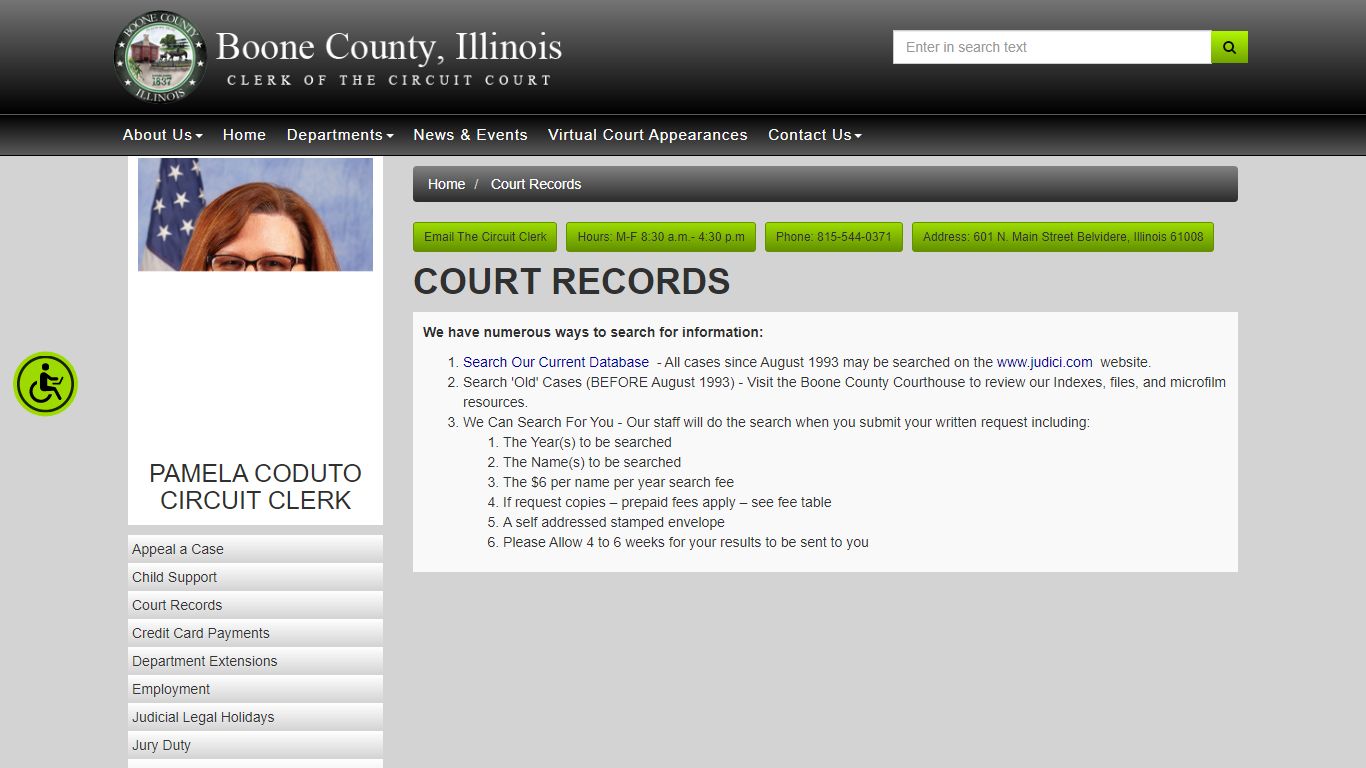This screenshot has width=1366, height=768.
Task: Click 'The Name(s) to be searched' item
Action: (x=592, y=462)
